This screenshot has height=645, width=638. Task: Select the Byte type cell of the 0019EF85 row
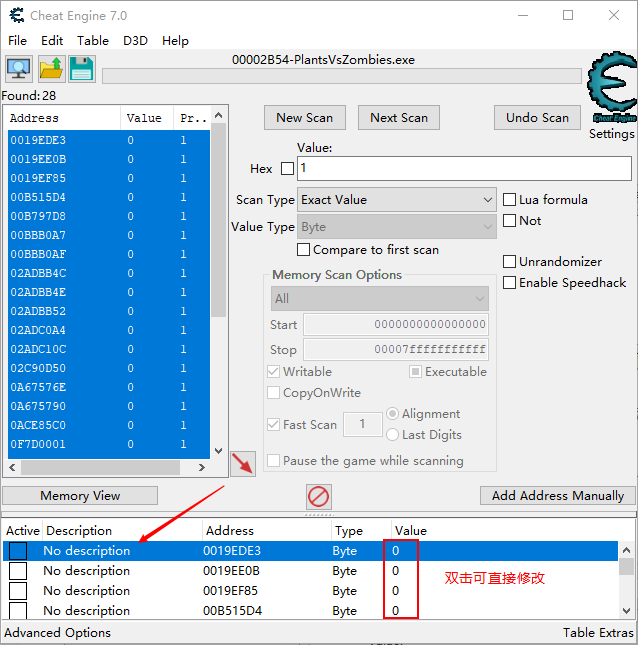click(345, 591)
